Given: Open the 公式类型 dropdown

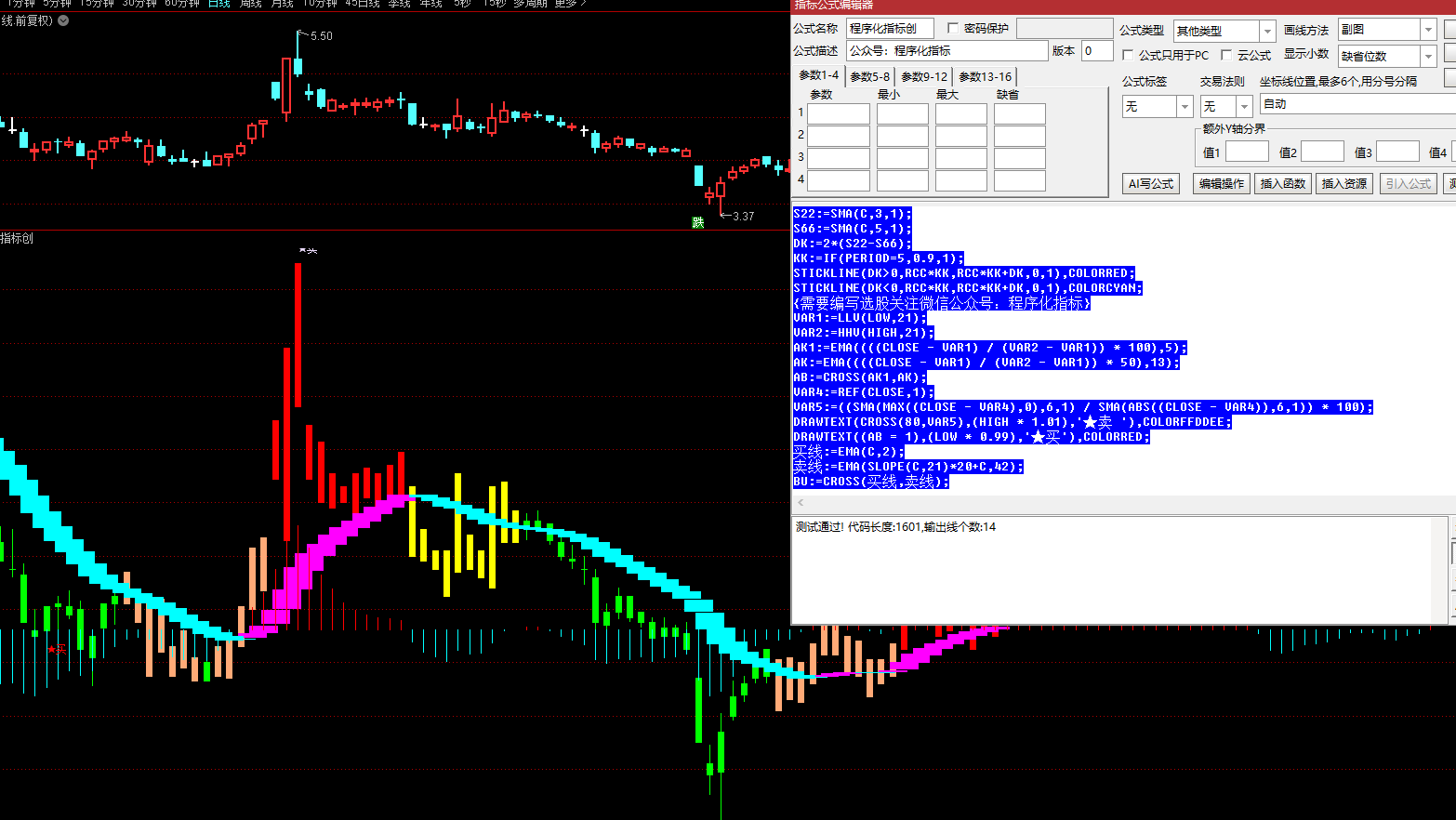Looking at the screenshot, I should pos(1266,31).
